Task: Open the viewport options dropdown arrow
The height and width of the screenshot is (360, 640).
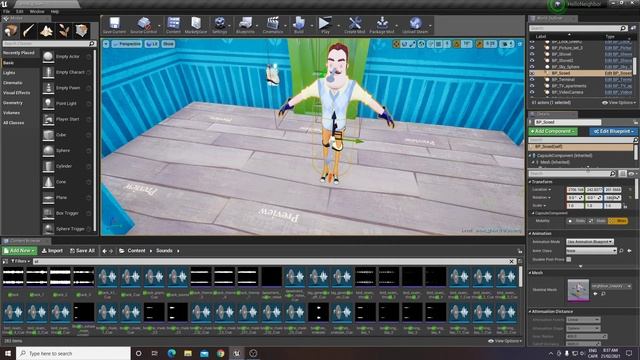Action: click(x=106, y=44)
